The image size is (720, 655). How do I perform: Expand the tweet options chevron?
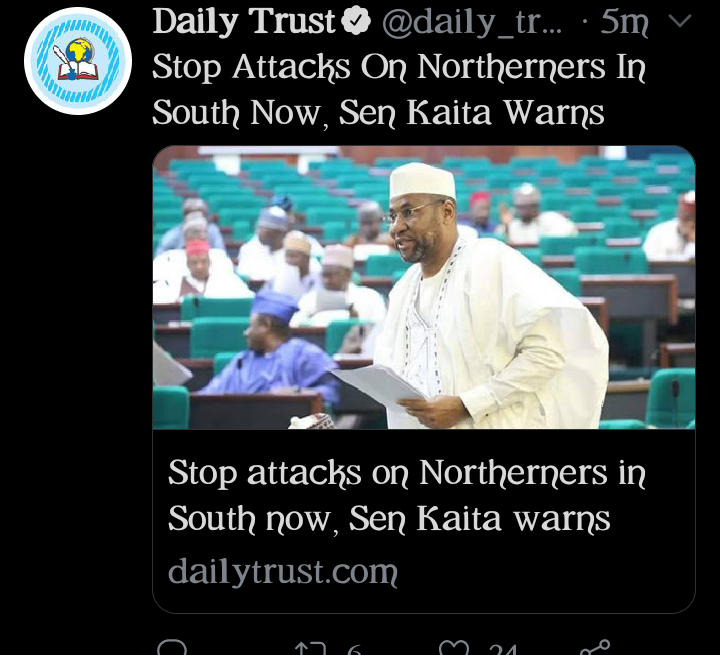coord(680,21)
